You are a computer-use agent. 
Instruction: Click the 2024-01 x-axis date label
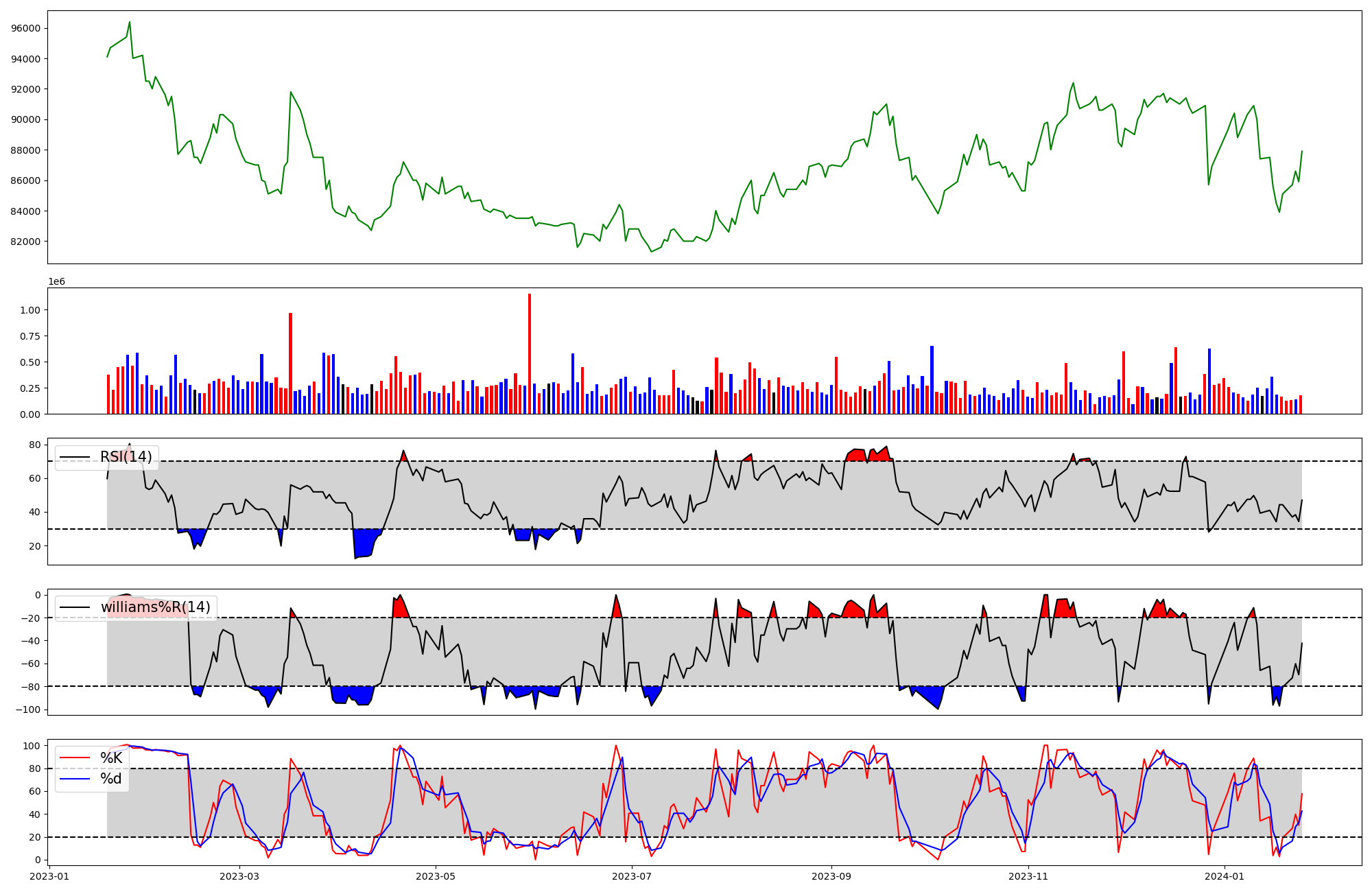tap(1225, 876)
